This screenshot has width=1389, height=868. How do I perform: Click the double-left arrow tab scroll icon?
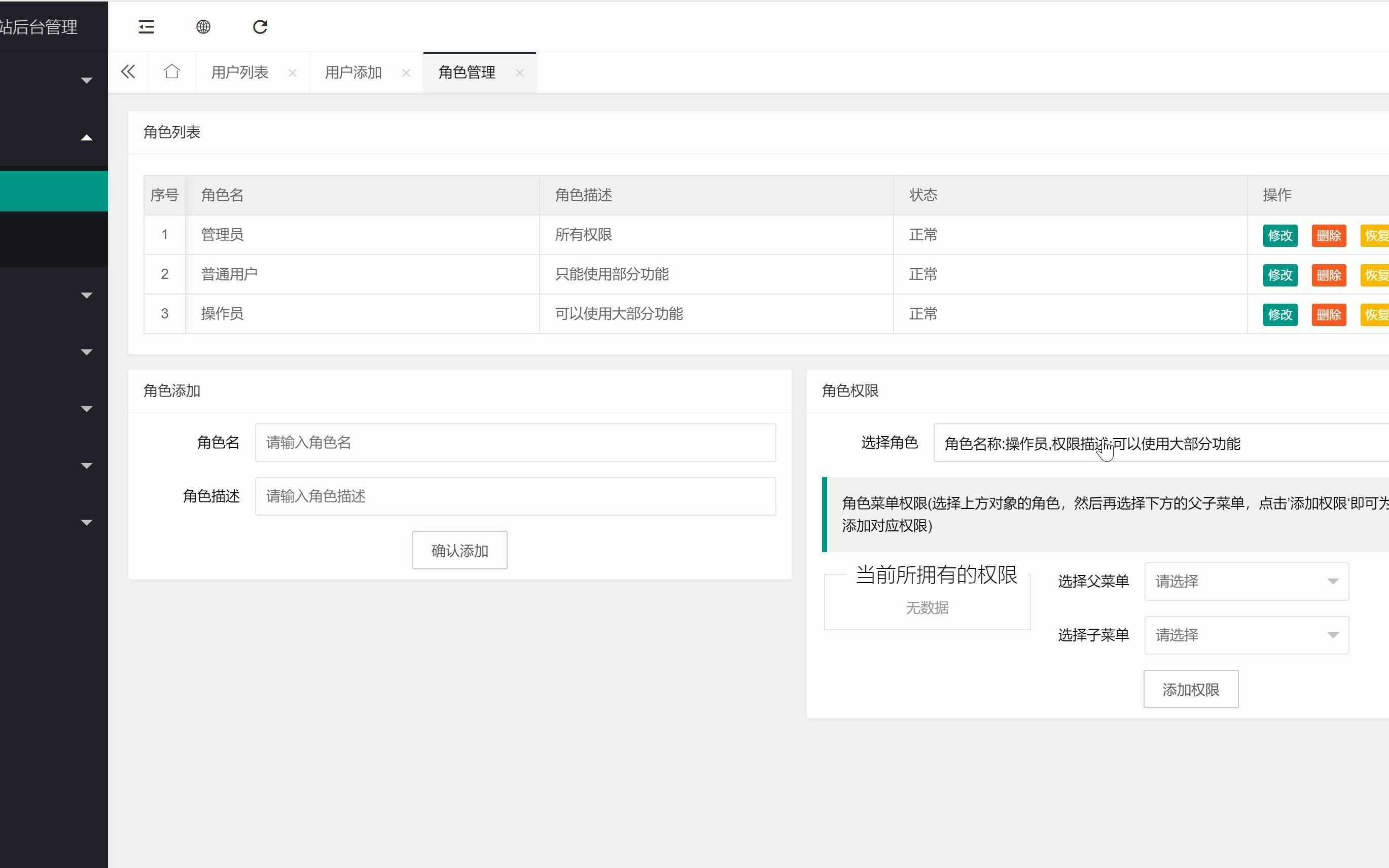(x=128, y=72)
